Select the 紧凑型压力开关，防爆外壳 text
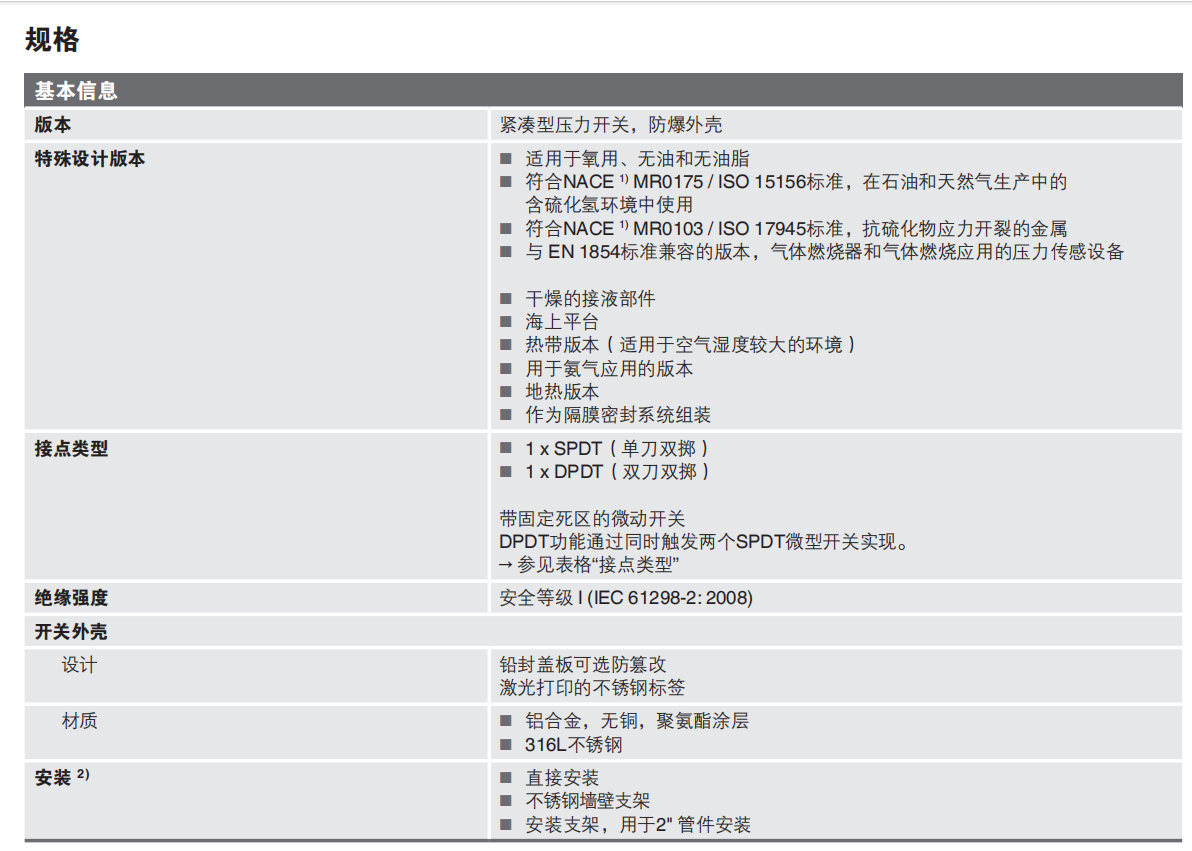 tap(610, 125)
